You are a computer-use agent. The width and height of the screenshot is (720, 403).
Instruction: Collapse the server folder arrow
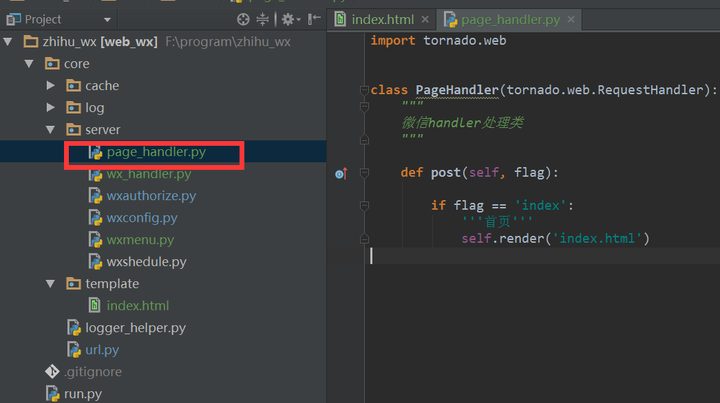coord(51,129)
